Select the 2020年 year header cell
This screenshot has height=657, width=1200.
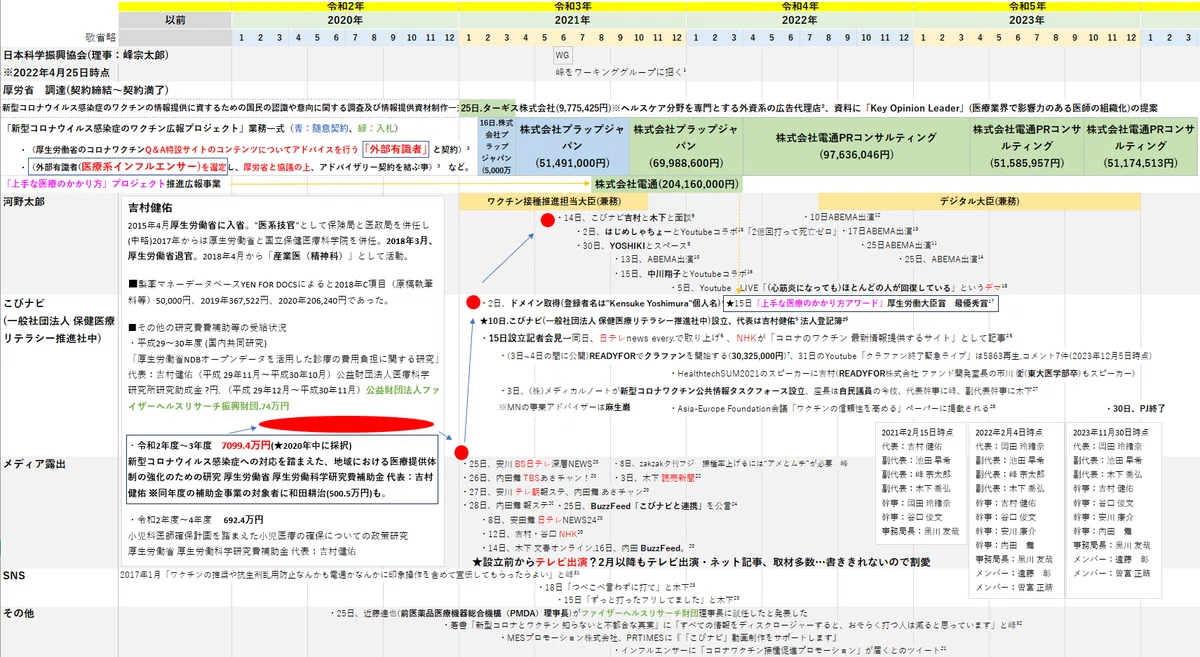point(346,20)
